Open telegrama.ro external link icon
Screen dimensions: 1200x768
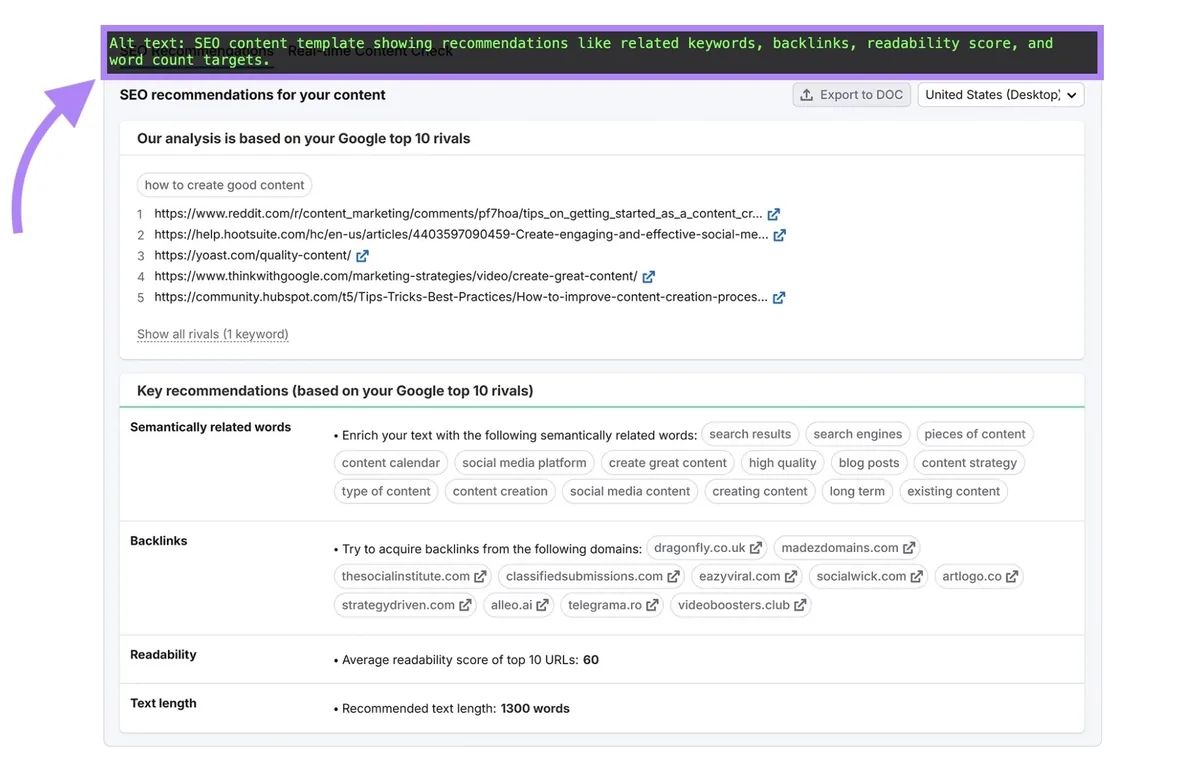point(652,605)
